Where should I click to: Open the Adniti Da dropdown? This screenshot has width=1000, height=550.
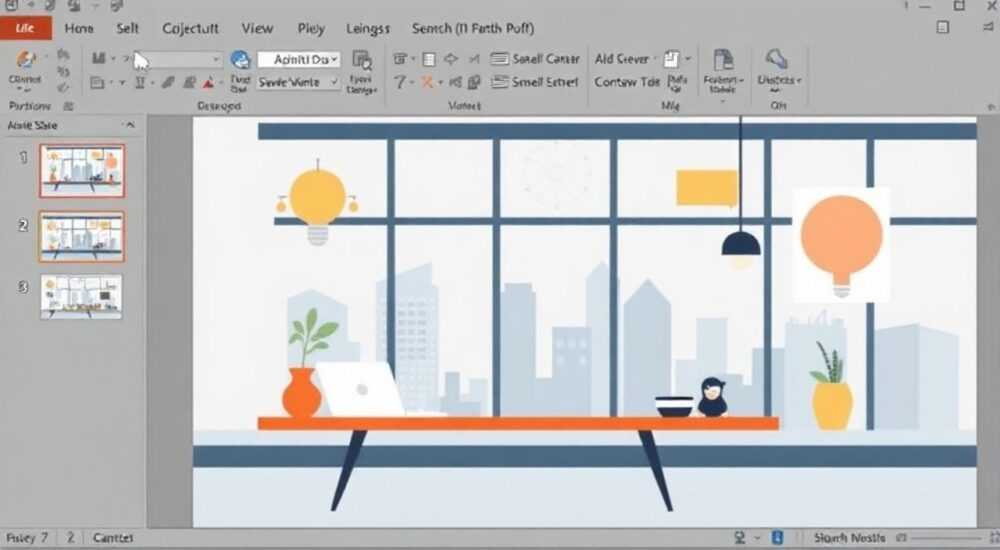coord(299,59)
